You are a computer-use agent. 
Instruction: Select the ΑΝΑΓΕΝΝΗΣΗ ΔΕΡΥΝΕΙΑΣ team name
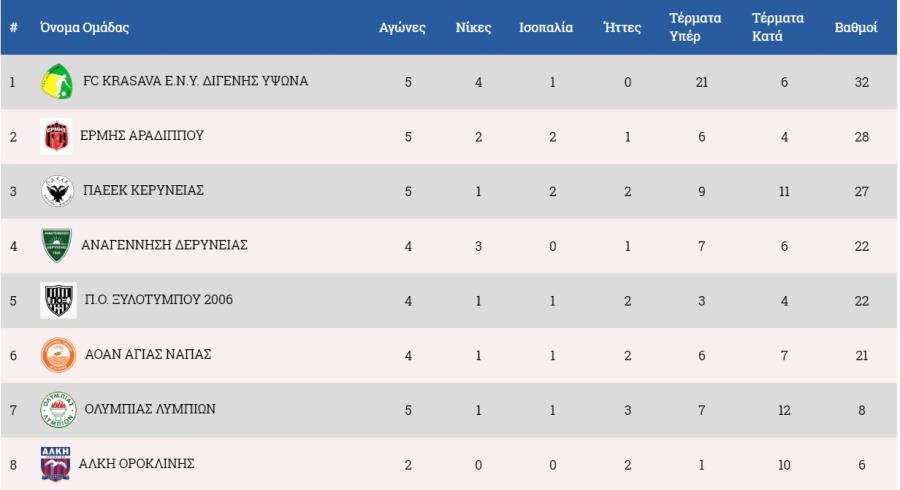click(x=164, y=245)
